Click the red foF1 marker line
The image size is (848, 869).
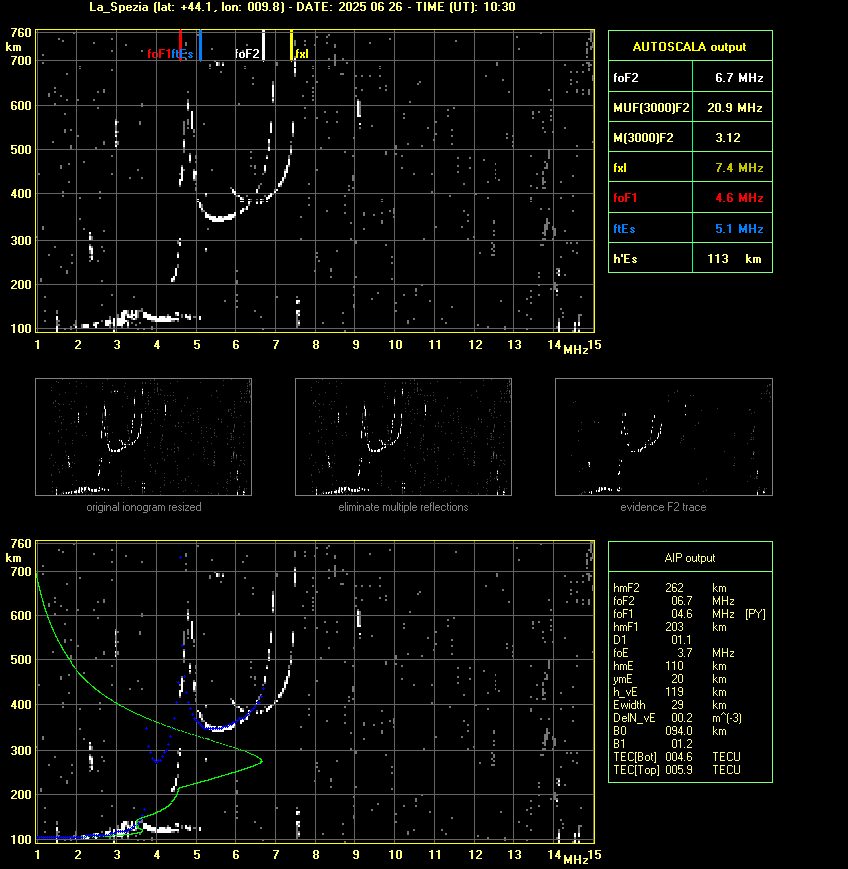tap(180, 45)
